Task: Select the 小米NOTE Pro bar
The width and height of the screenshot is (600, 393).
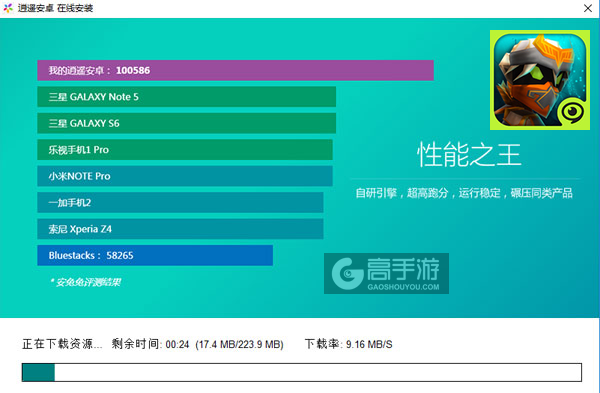Action: pyautogui.click(x=185, y=176)
